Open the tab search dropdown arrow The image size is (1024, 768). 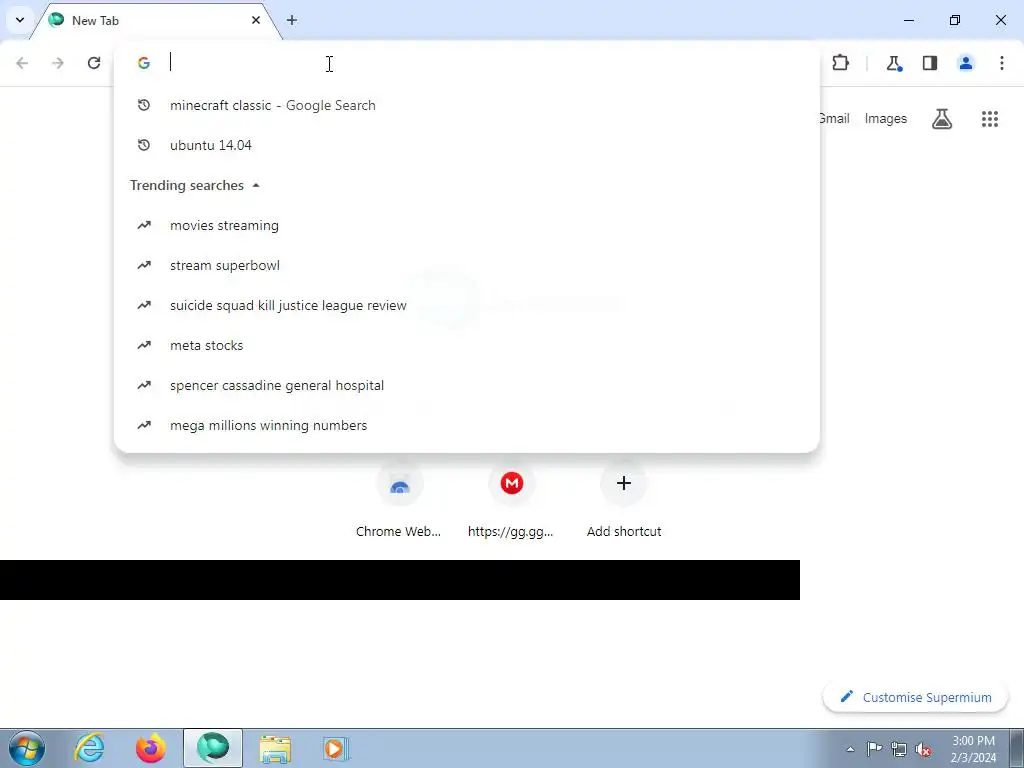[20, 20]
